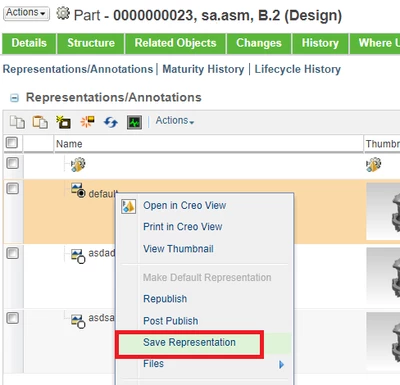Click the assembly icon in the first Name row

tap(78, 165)
